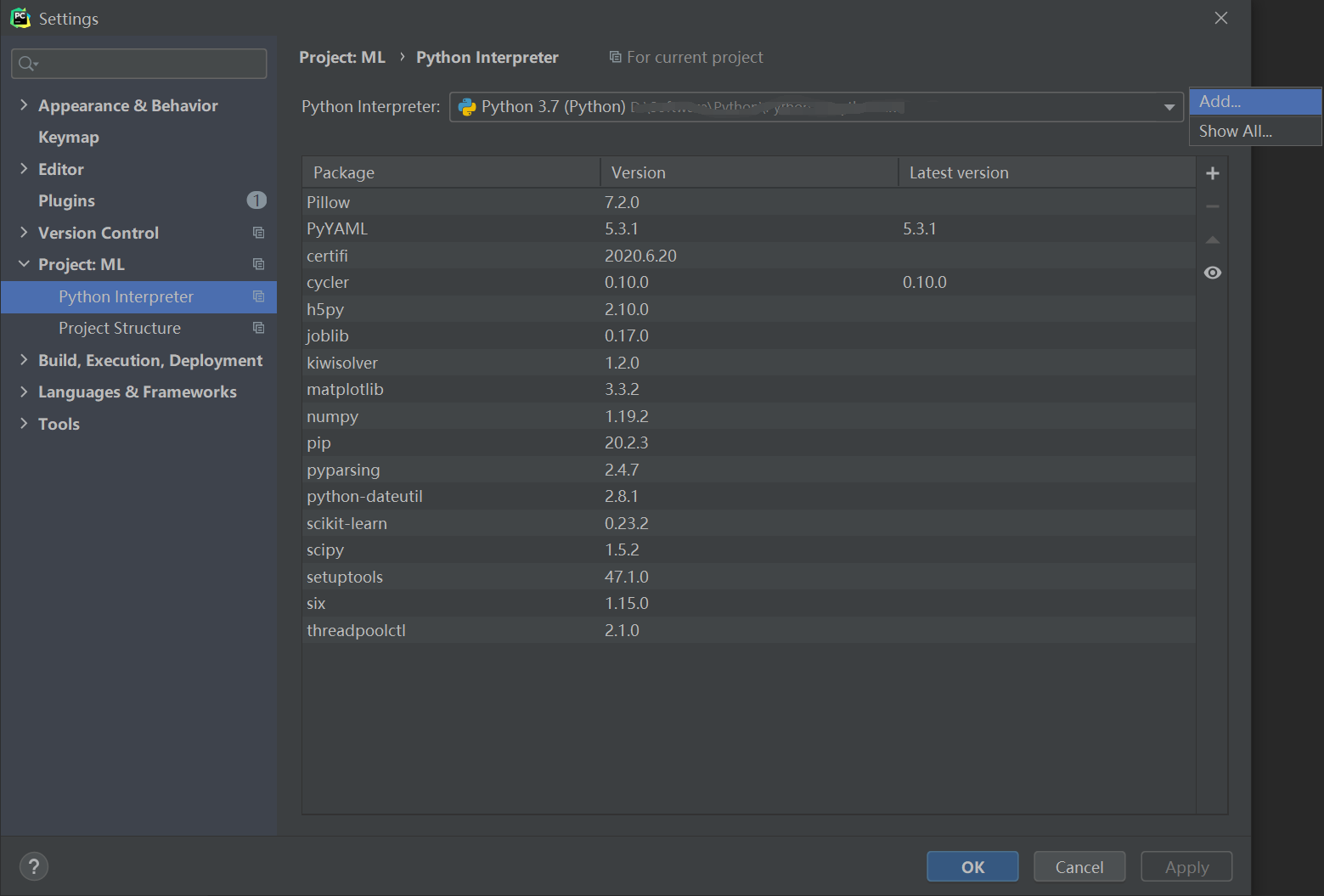Expand the Version Control section
Image resolution: width=1324 pixels, height=896 pixels.
24,233
